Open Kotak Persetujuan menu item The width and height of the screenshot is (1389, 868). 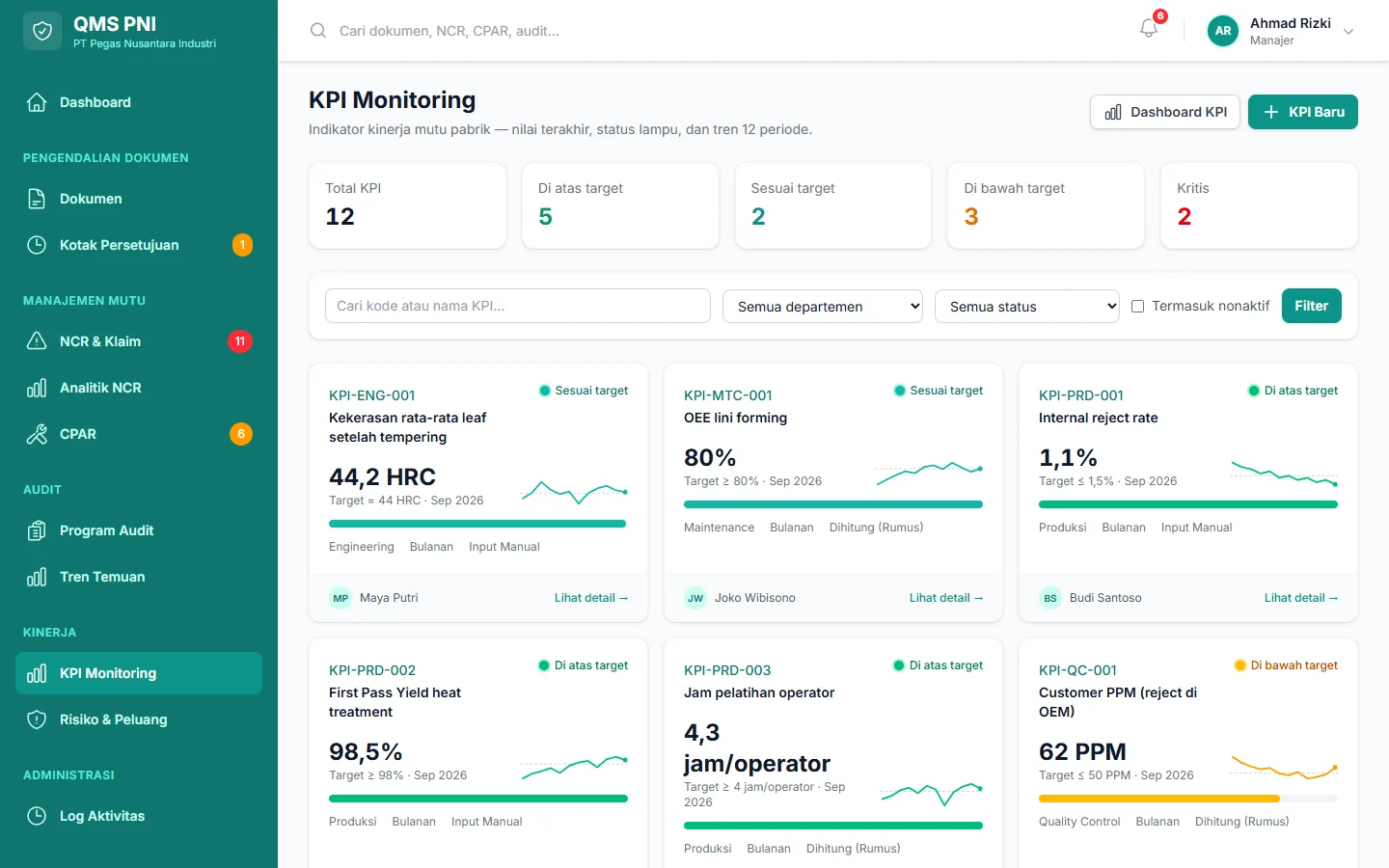coord(139,245)
